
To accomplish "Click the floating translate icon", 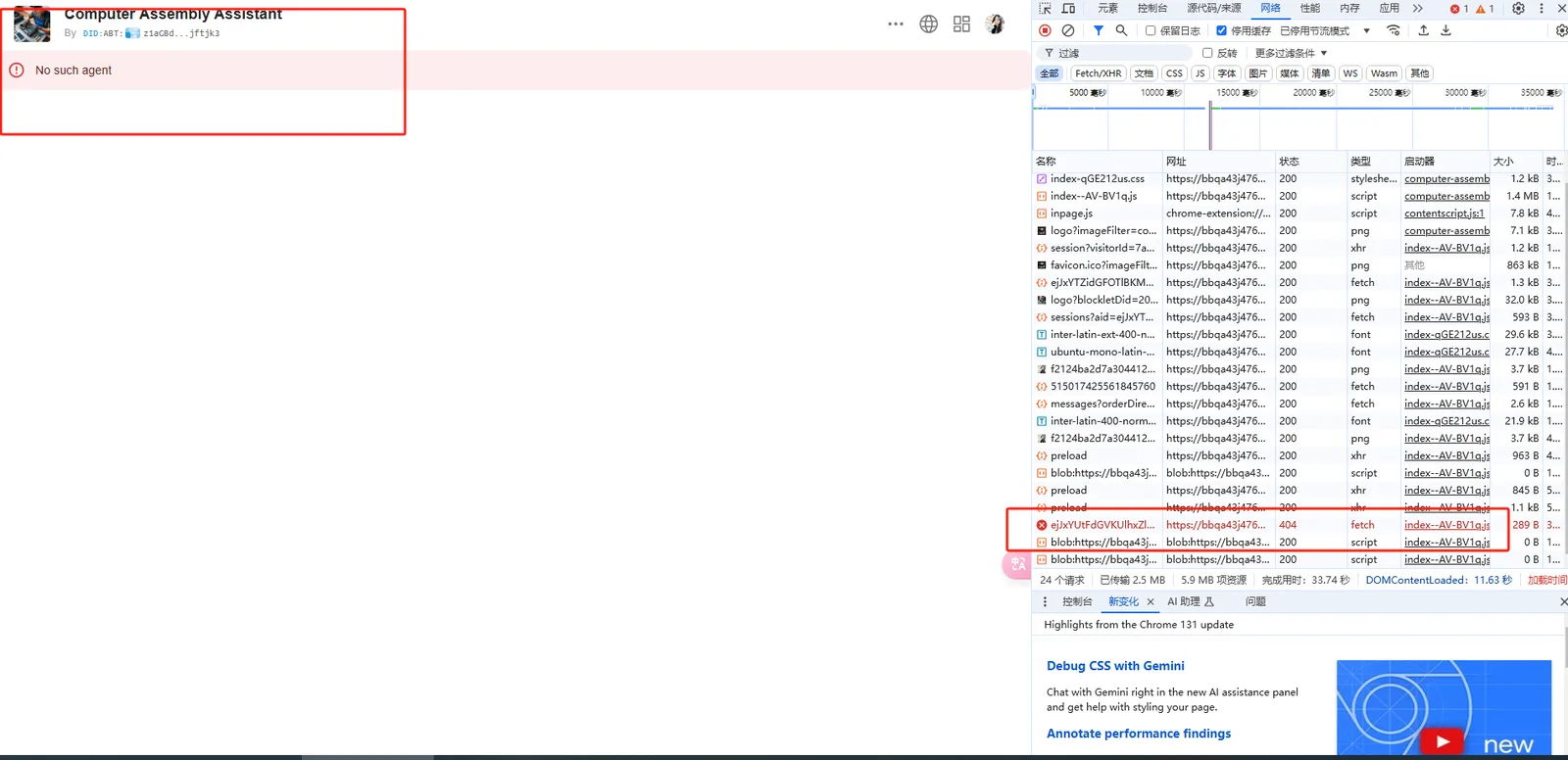I will pos(1018,564).
